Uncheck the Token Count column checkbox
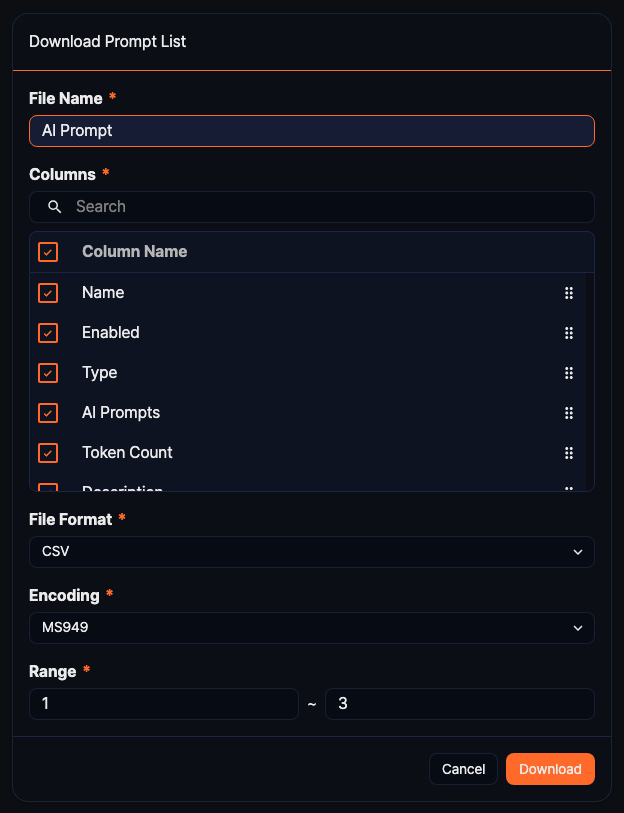The image size is (624, 813). (x=47, y=452)
